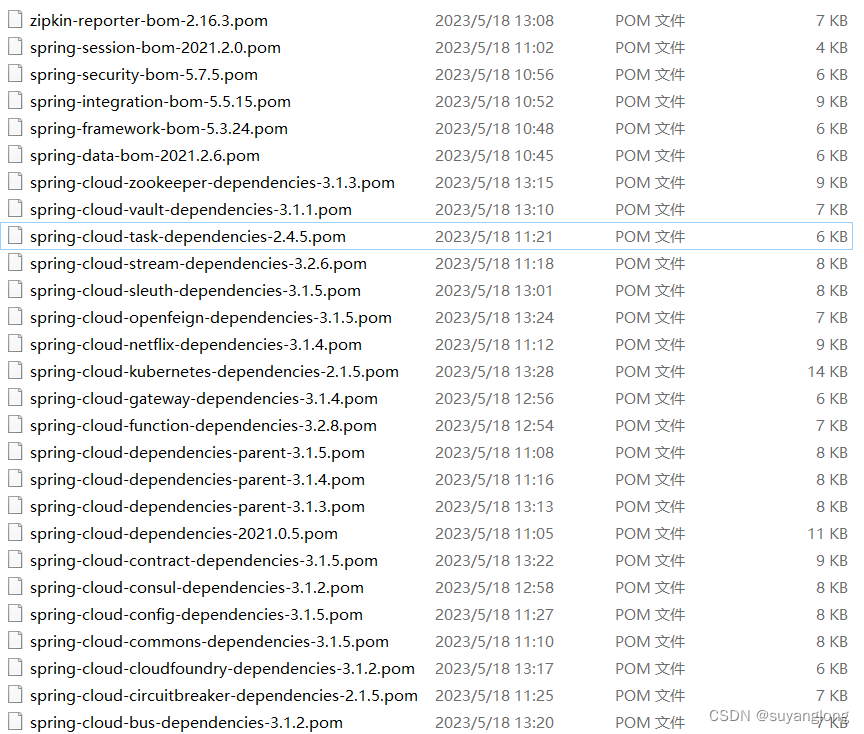Select file name spring-cloud-sleuth-dependencies-3.1.5.pom
The image size is (864, 734).
[x=196, y=291]
